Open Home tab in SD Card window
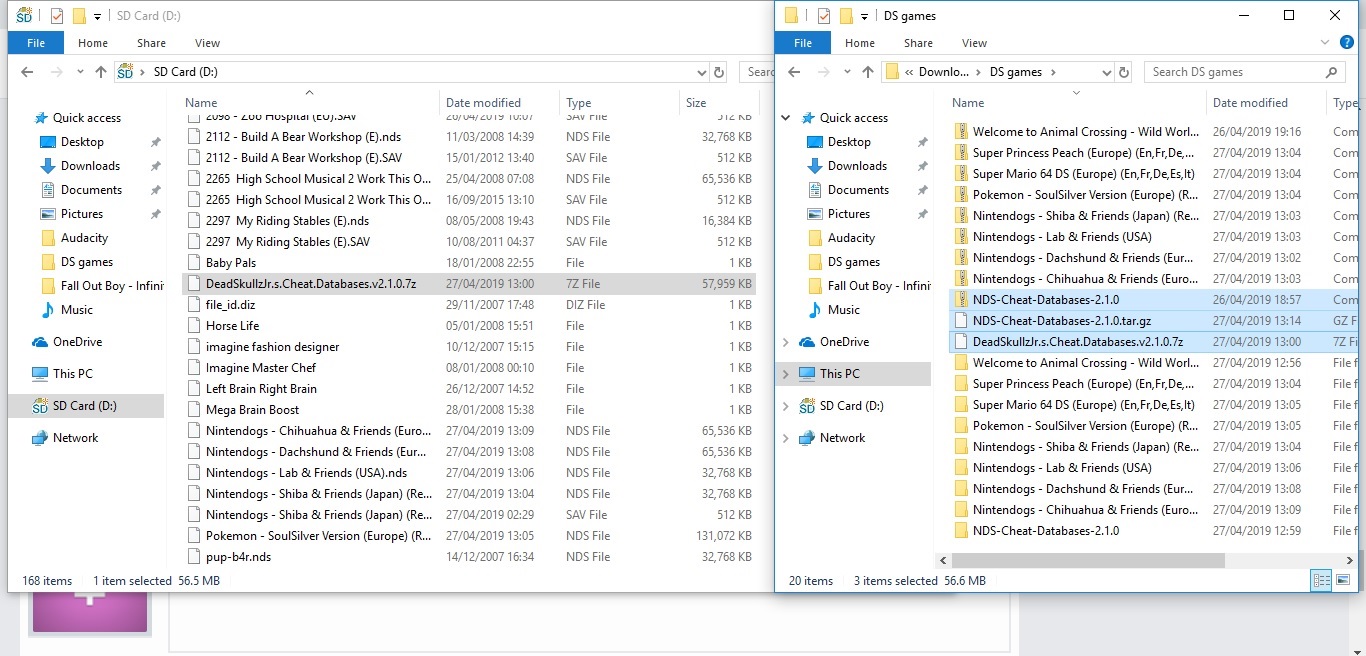The image size is (1366, 656). coord(93,43)
